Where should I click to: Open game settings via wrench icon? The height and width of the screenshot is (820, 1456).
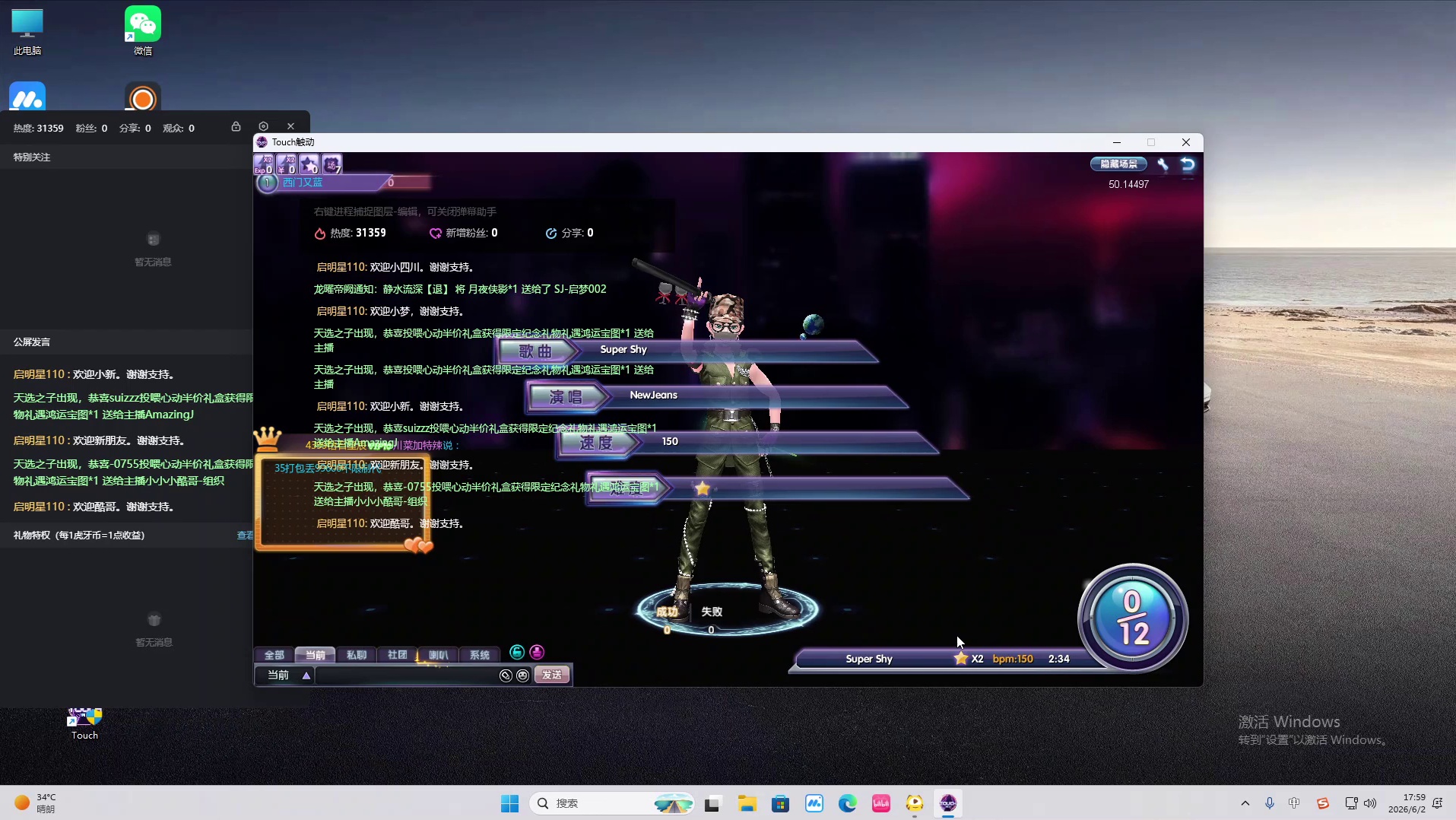pos(1163,164)
